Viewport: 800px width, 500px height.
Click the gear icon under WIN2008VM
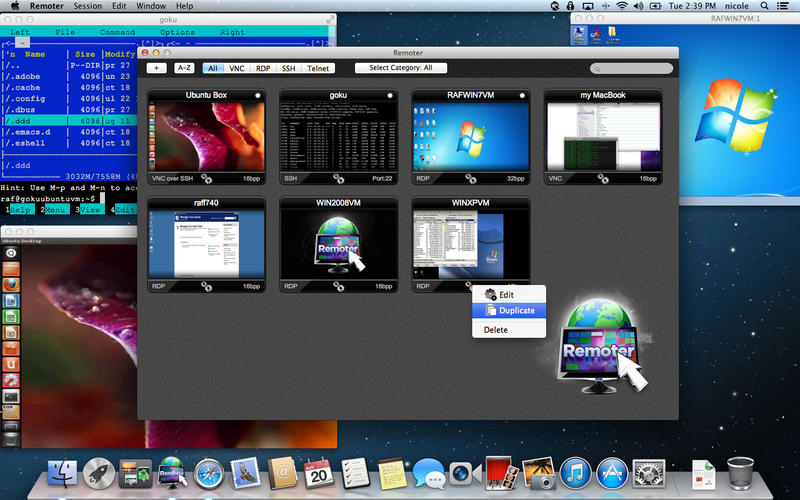click(x=339, y=286)
